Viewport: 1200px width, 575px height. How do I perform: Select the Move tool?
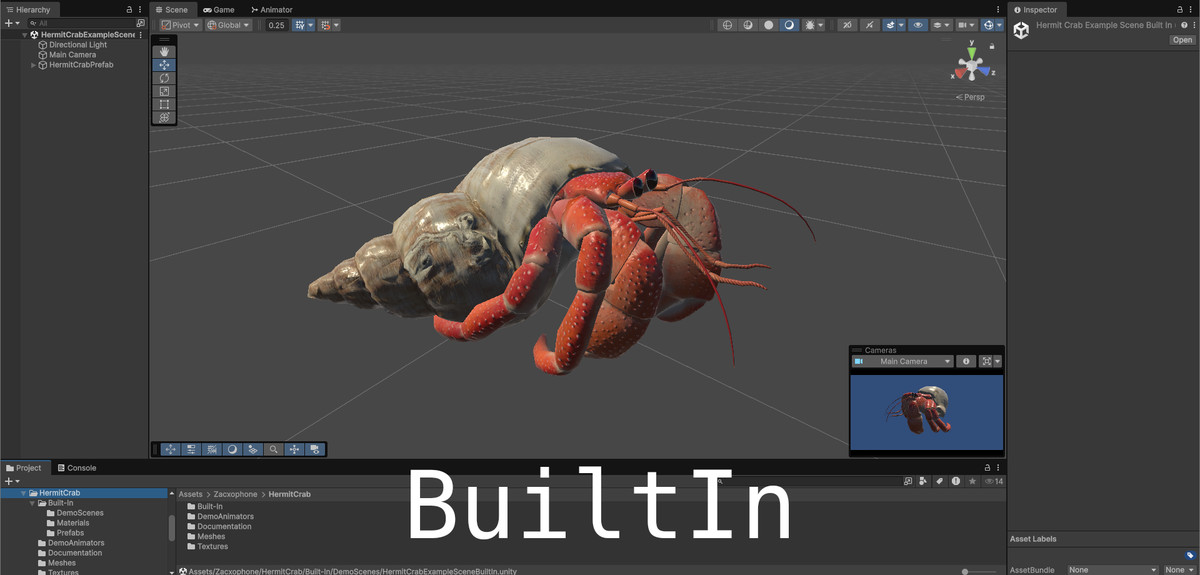[x=164, y=65]
